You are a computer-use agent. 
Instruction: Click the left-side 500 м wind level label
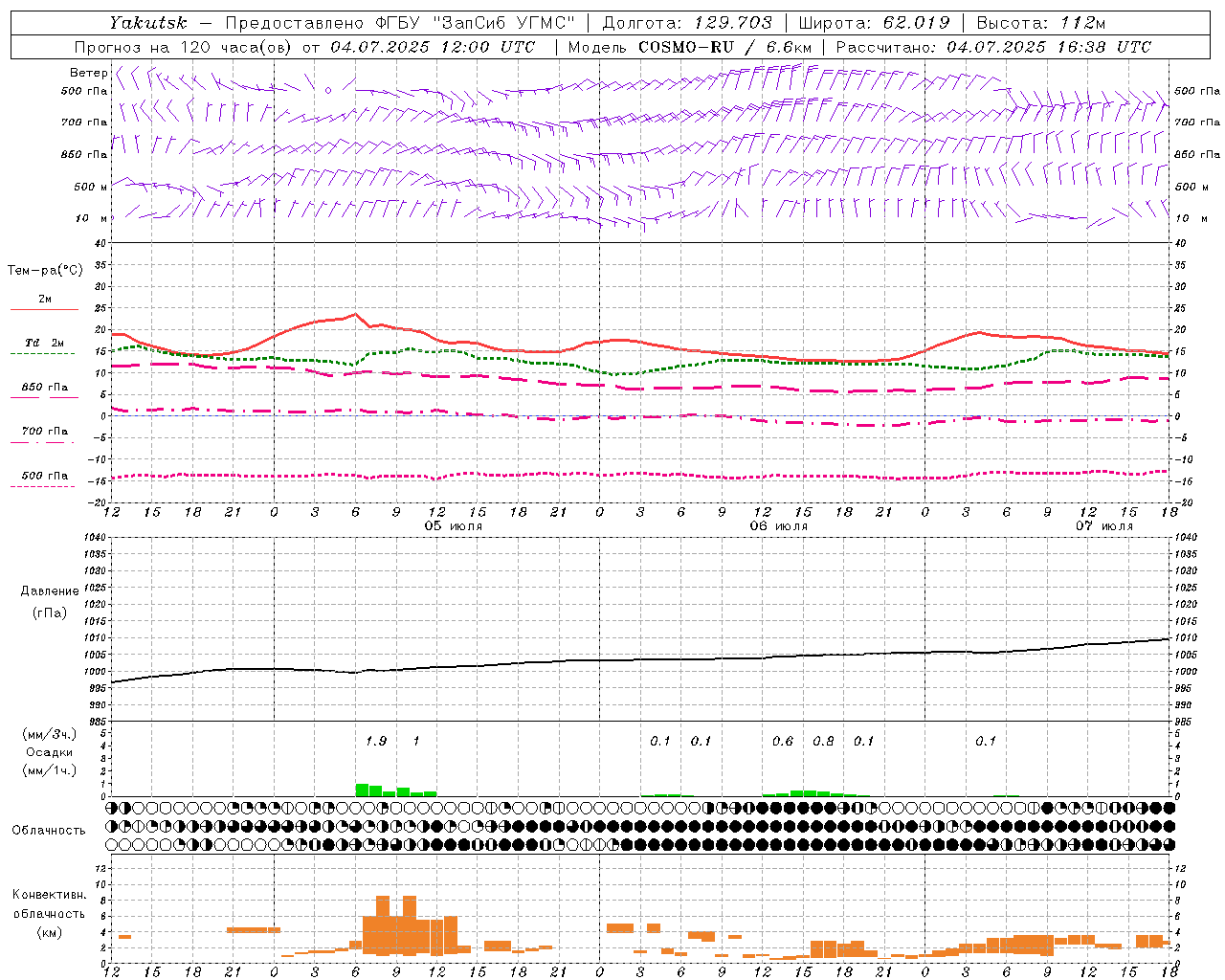(91, 187)
